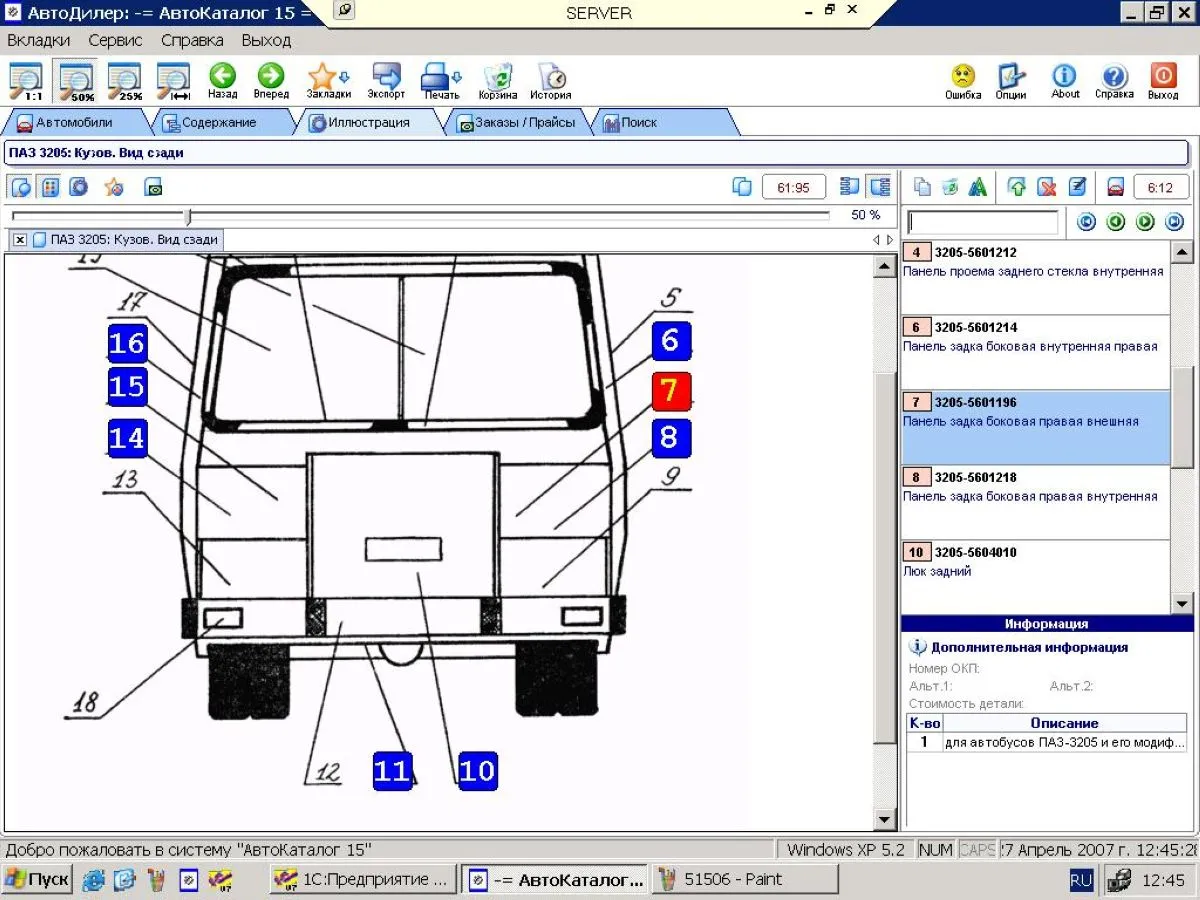Go forward with Вперед arrow
The image size is (1200, 900).
(271, 81)
